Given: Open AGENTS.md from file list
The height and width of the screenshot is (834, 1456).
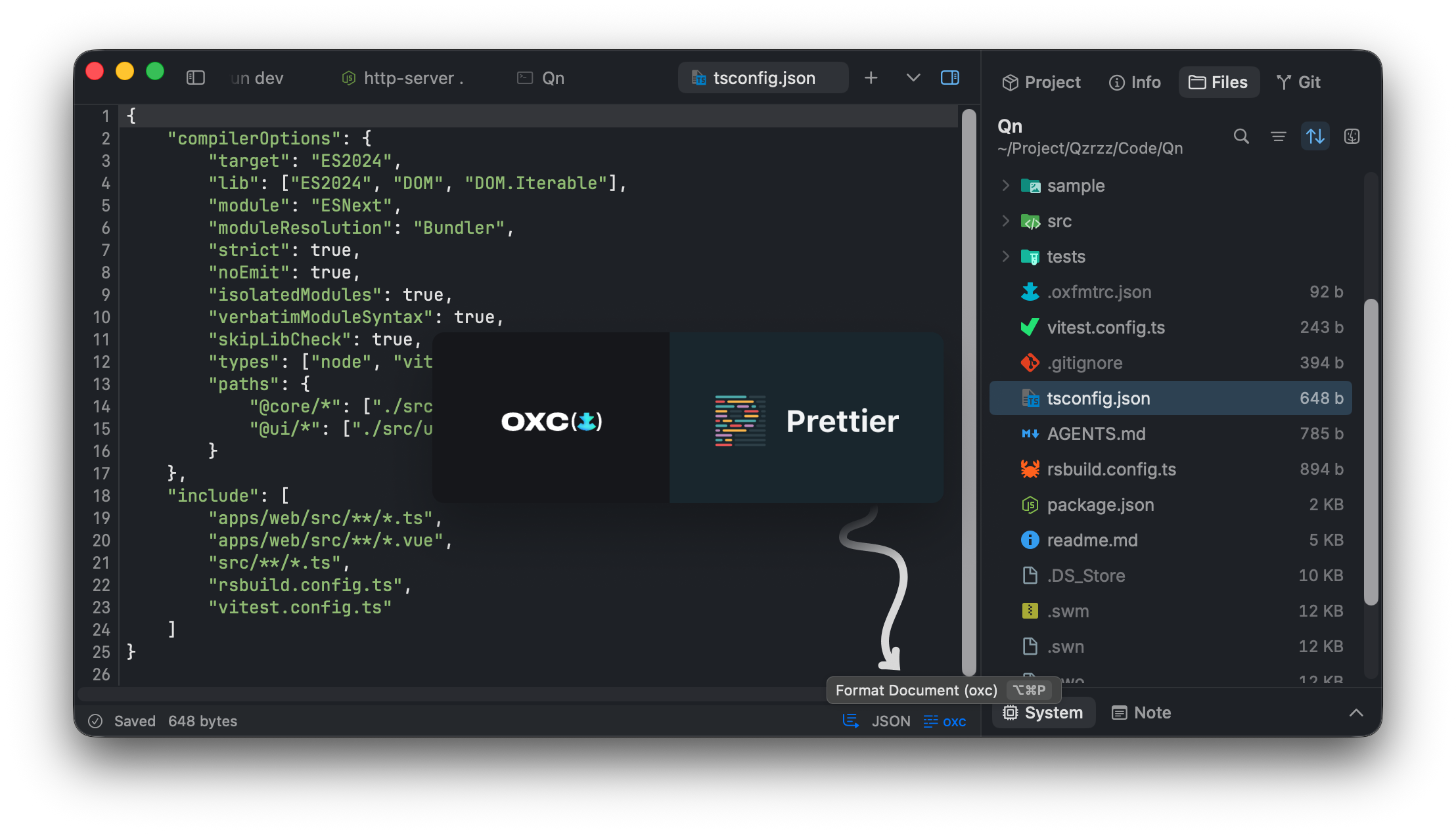Looking at the screenshot, I should pos(1171,433).
